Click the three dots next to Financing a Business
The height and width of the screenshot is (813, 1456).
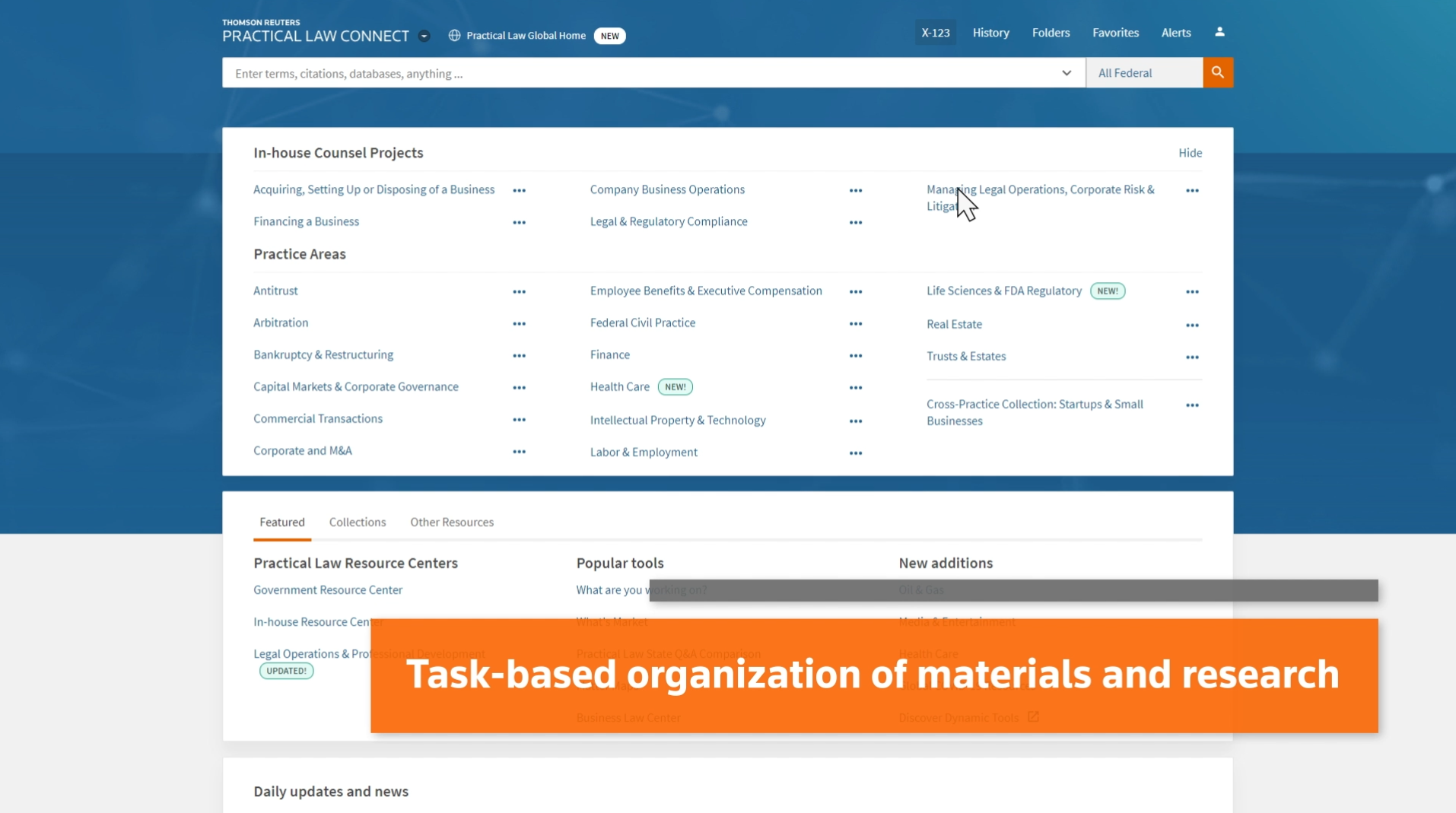[x=519, y=223]
